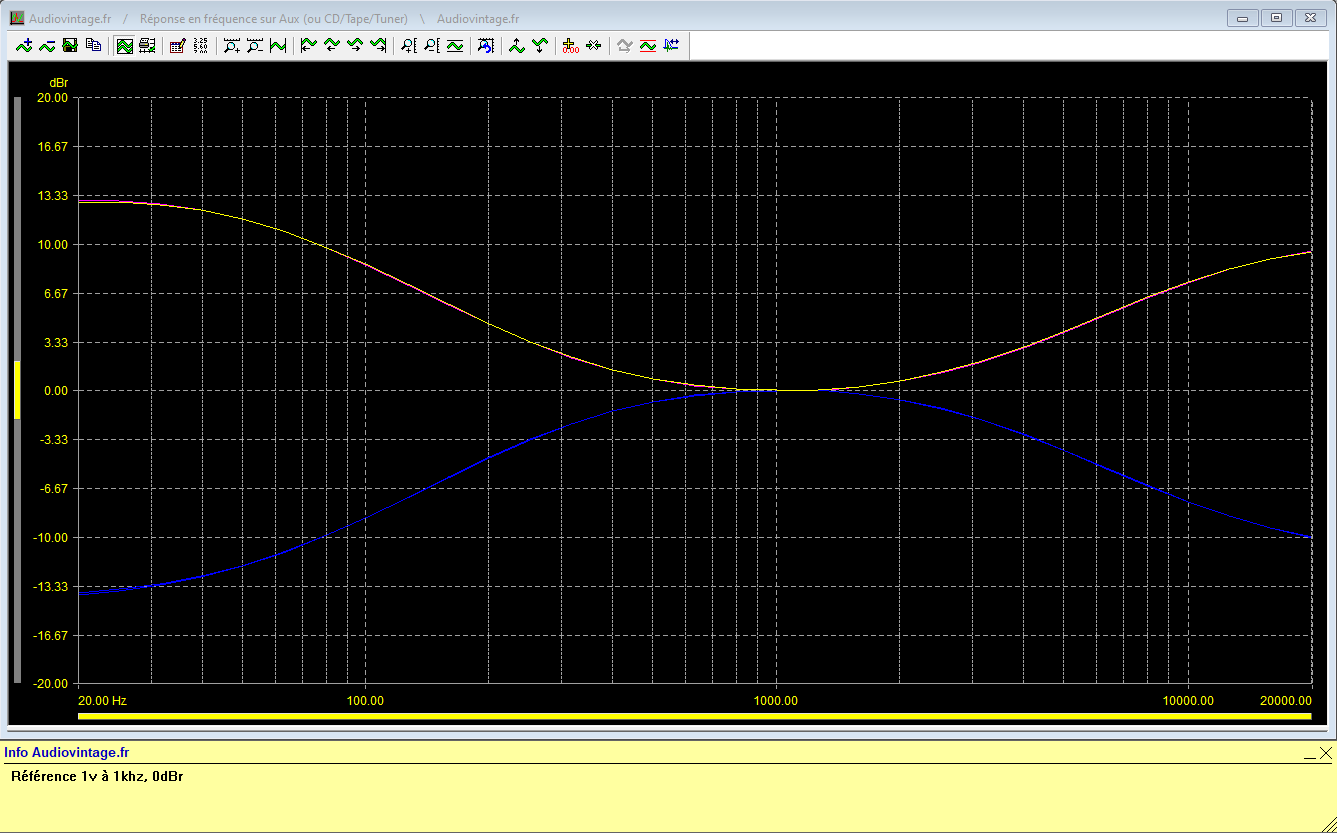The image size is (1337, 833).
Task: Click the '-13.33' Y-axis label
Action: tap(50, 586)
